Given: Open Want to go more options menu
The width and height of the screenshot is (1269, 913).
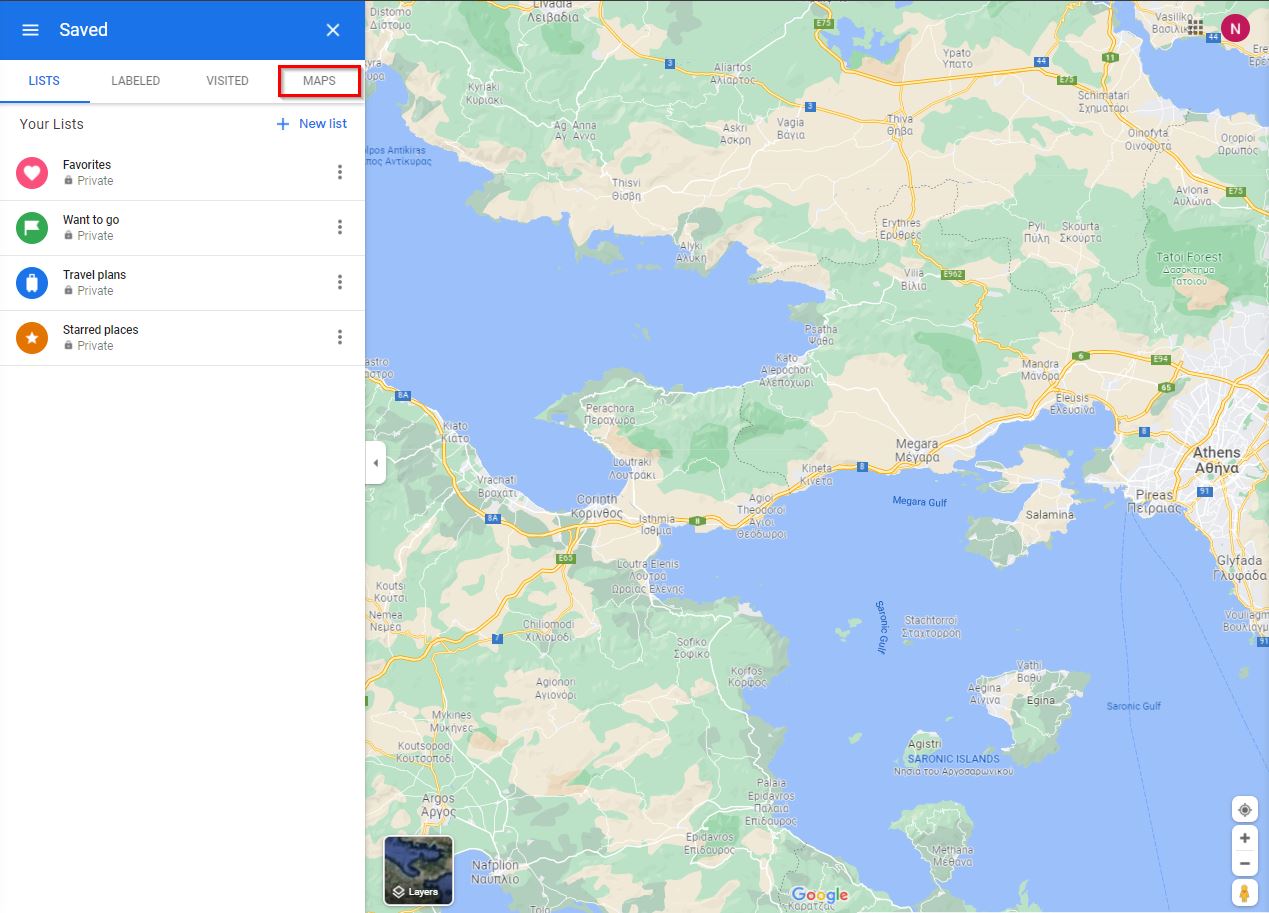Looking at the screenshot, I should [340, 227].
